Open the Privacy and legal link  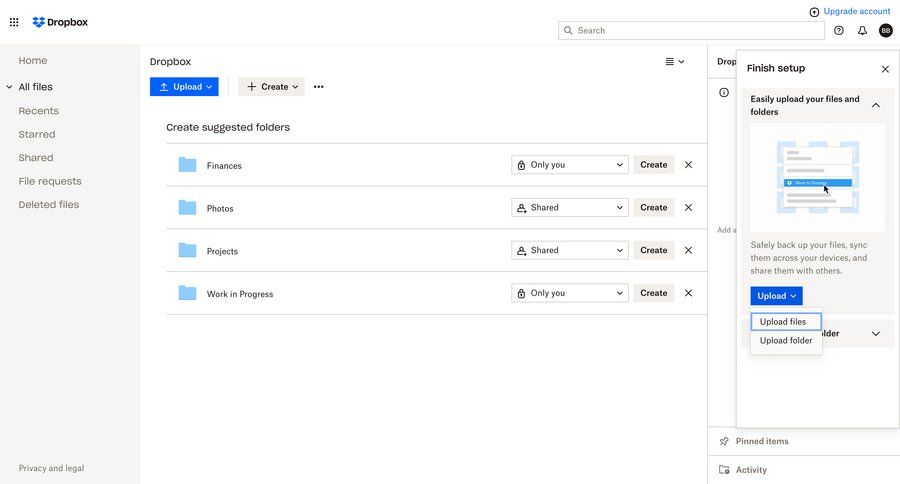[51, 468]
